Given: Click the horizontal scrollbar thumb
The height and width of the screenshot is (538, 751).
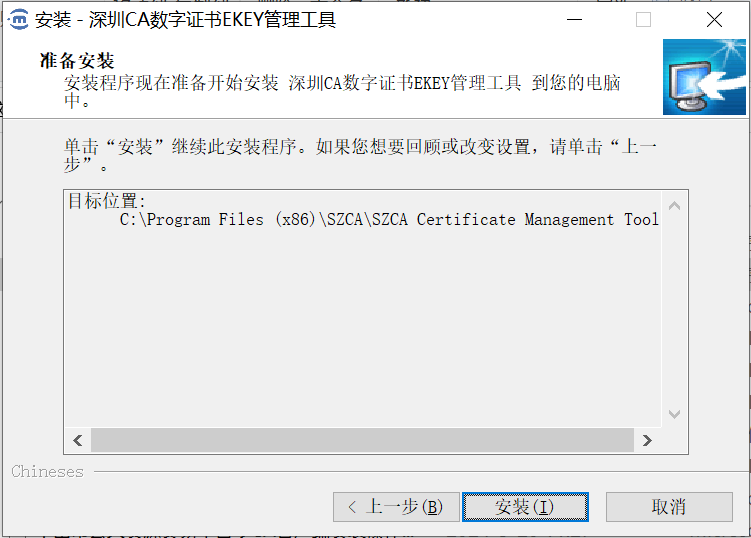Looking at the screenshot, I should click(x=362, y=440).
